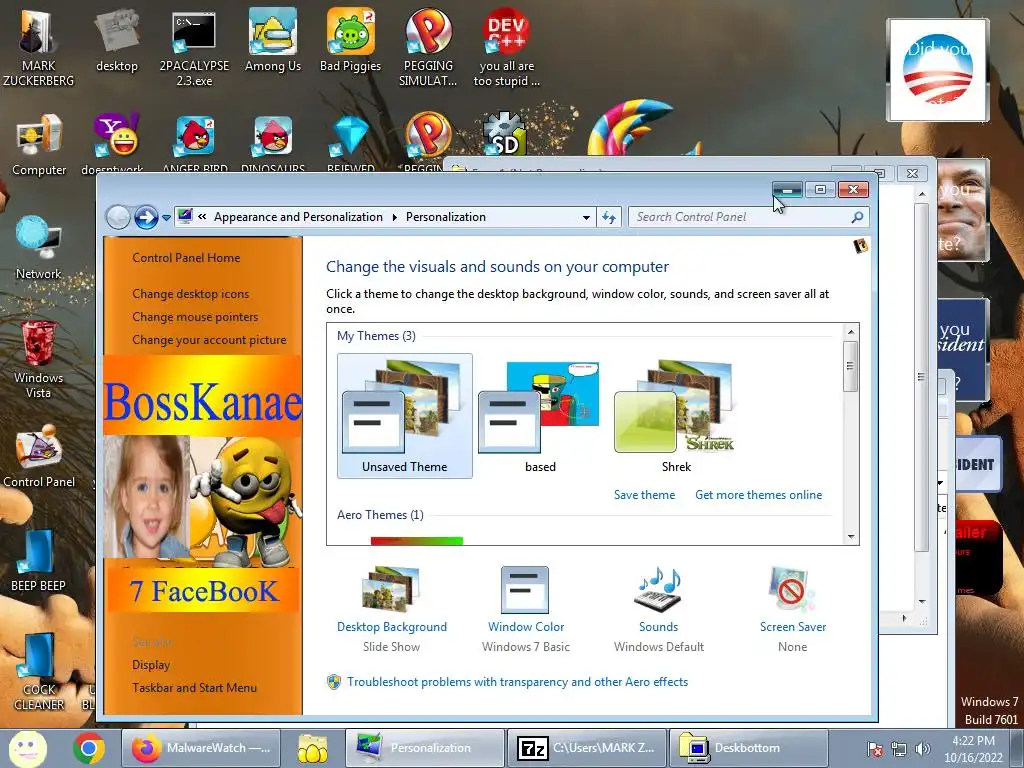Open Change your account picture link

[x=209, y=340]
